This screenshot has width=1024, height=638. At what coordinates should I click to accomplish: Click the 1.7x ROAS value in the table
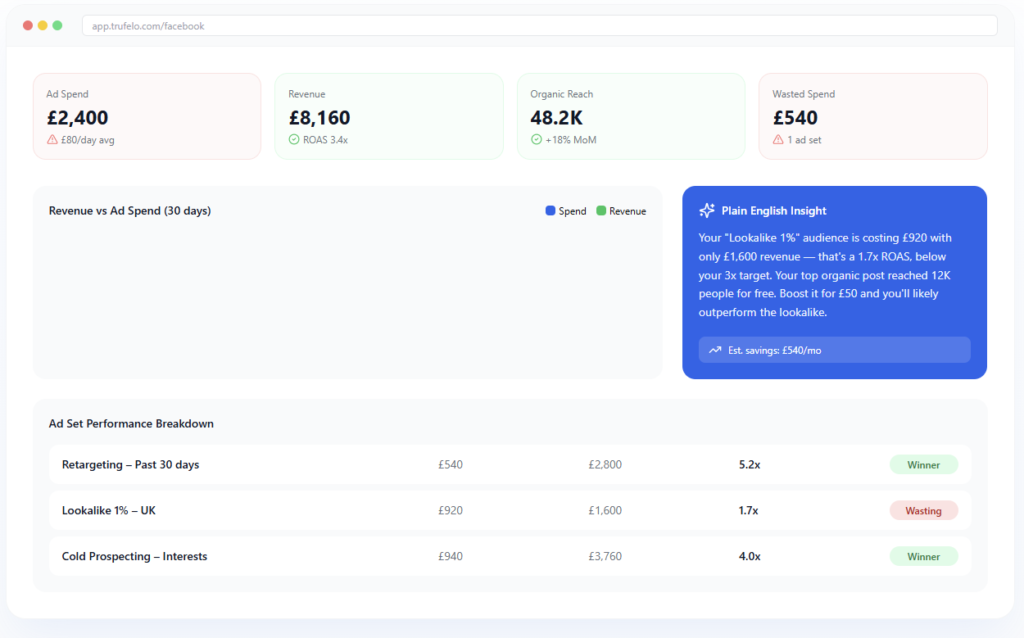point(748,511)
